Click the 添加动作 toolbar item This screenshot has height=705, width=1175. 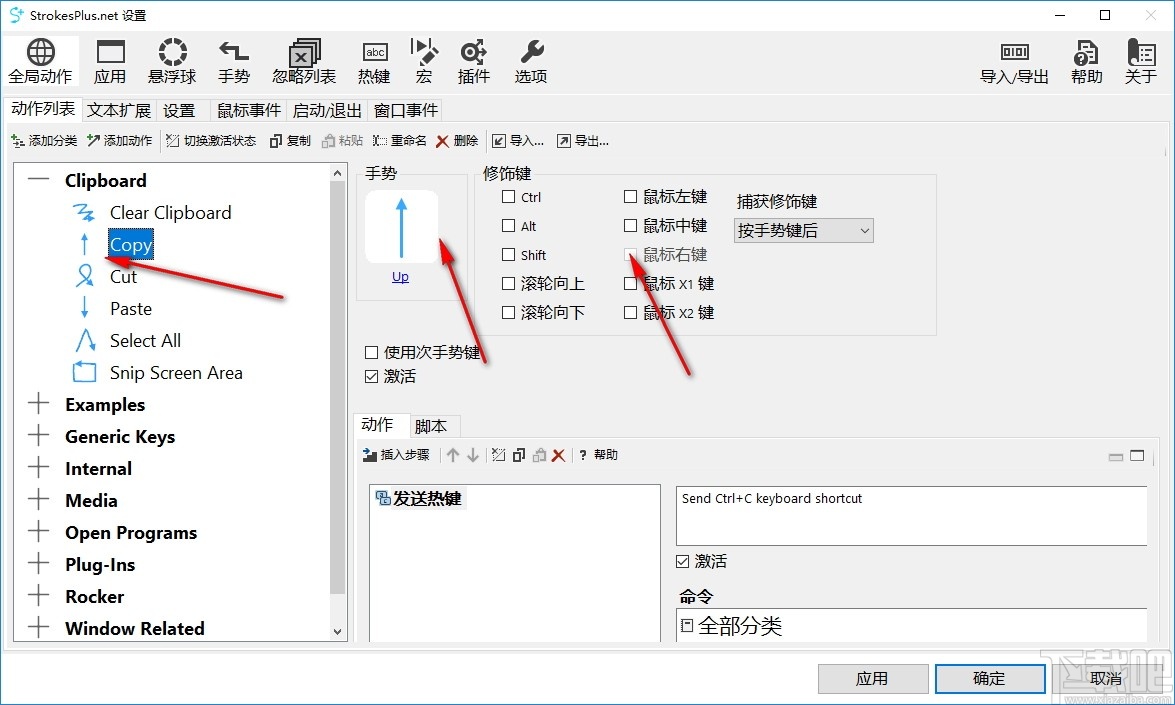[x=119, y=140]
